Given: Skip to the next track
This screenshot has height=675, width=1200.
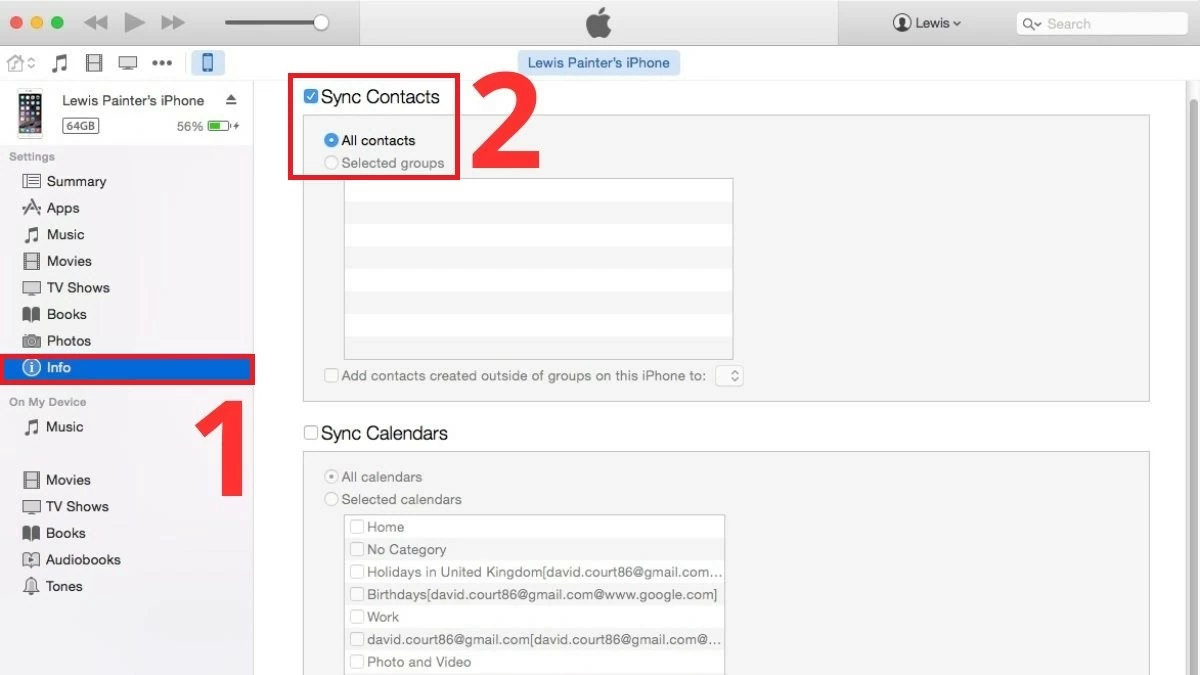Looking at the screenshot, I should 173,22.
